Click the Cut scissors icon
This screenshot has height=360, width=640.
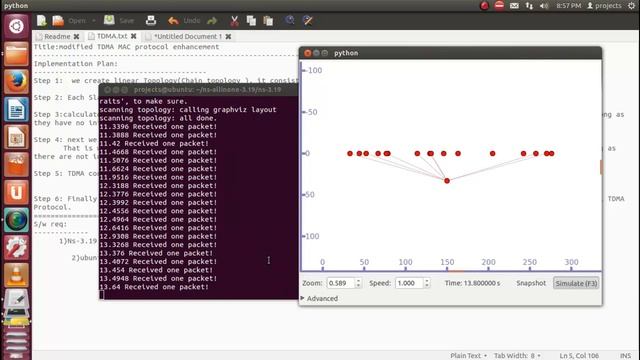(234, 20)
